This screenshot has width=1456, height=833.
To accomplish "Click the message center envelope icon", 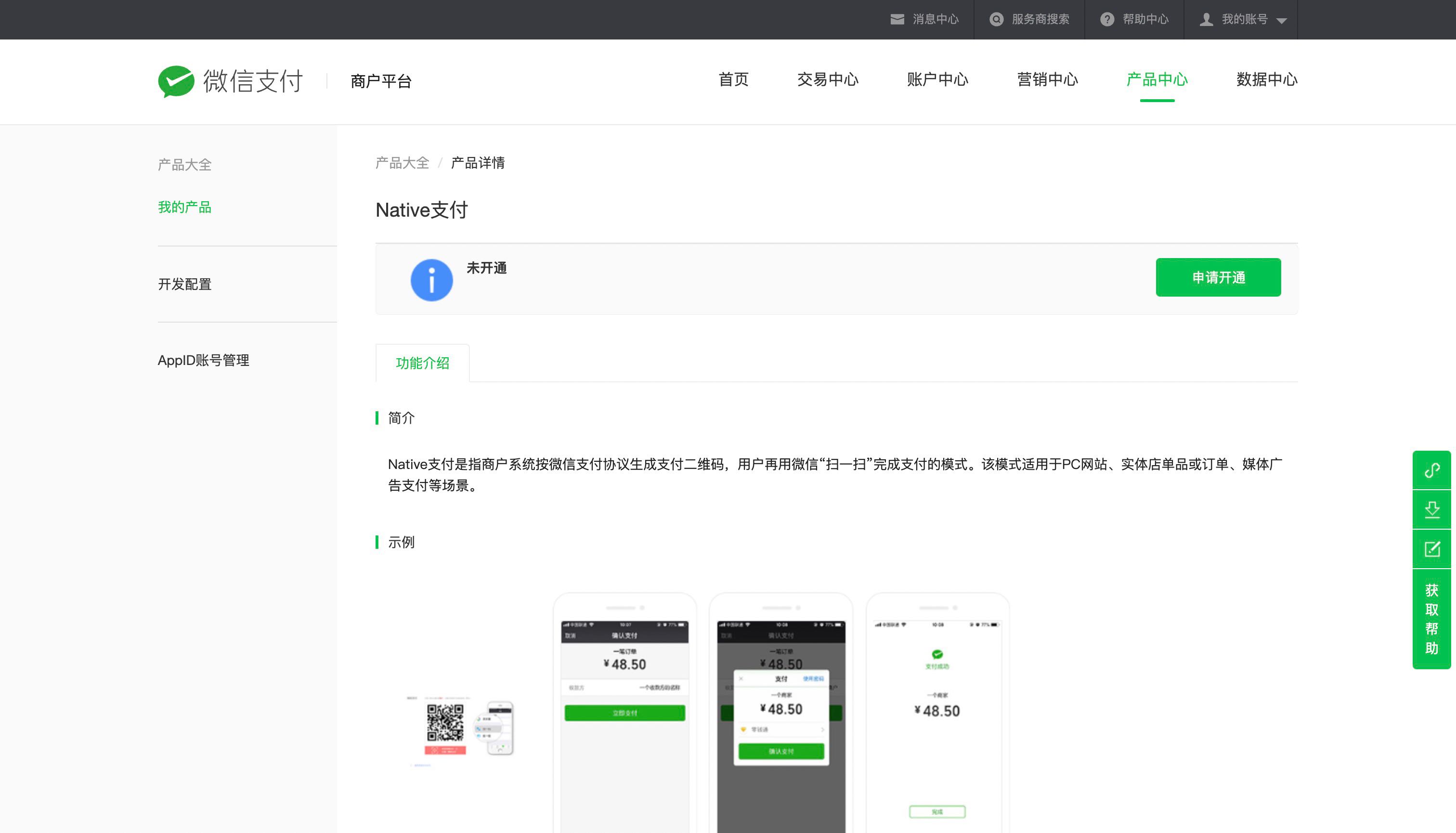I will [897, 19].
